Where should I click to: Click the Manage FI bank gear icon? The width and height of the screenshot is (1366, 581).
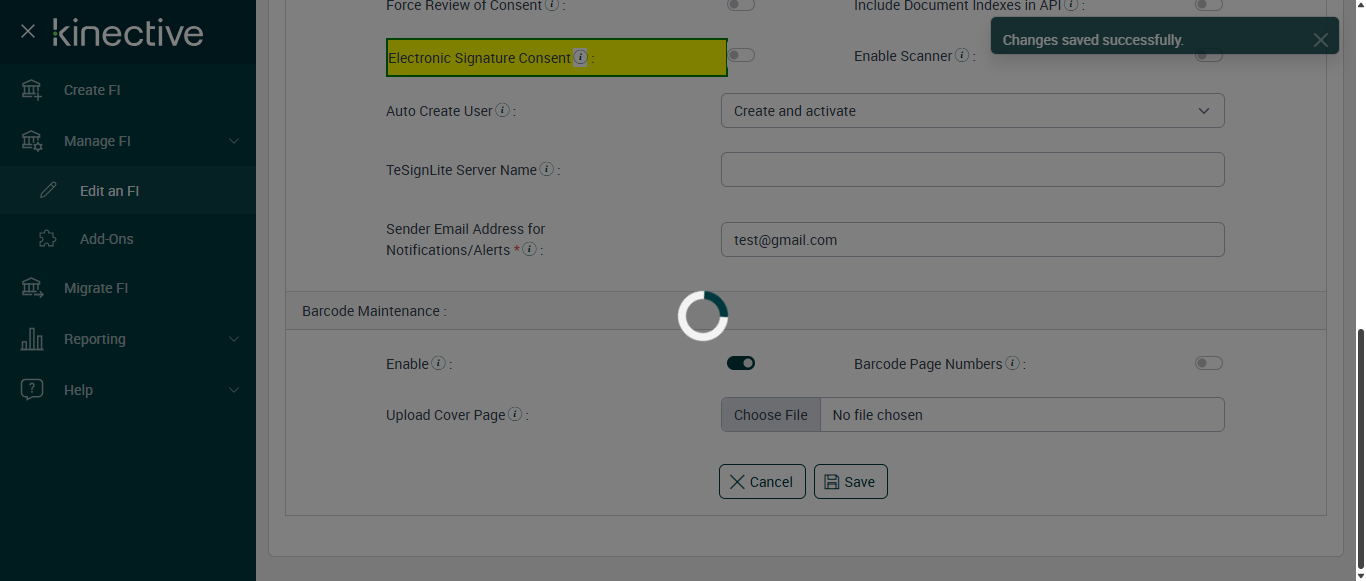click(x=32, y=141)
